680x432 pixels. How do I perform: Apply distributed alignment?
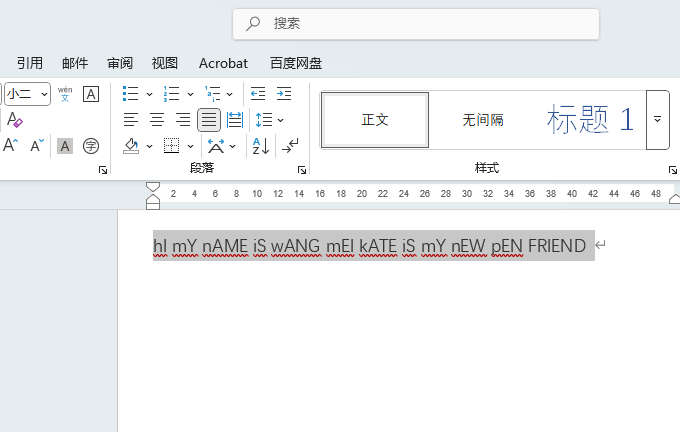pyautogui.click(x=235, y=120)
